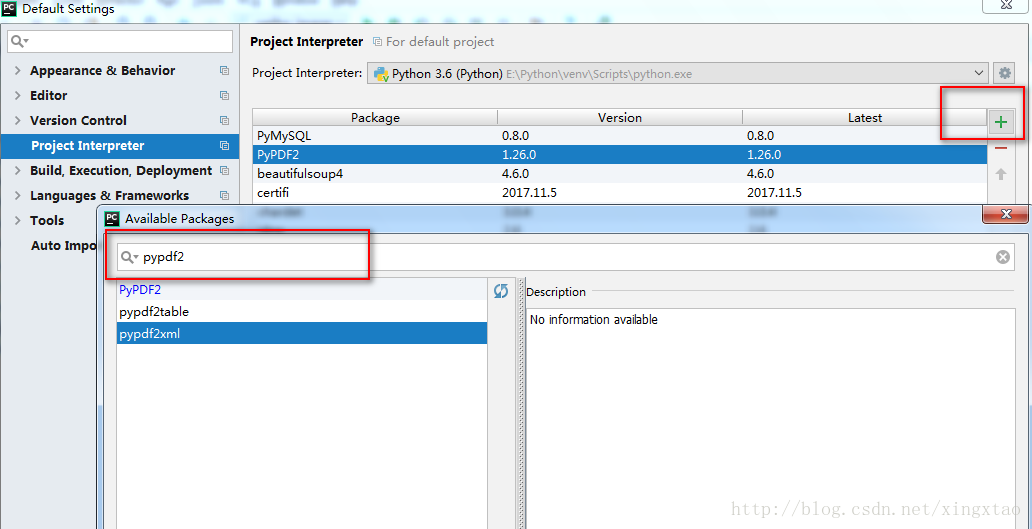Image resolution: width=1032 pixels, height=529 pixels.
Task: Sort by the Version column header
Action: point(619,118)
